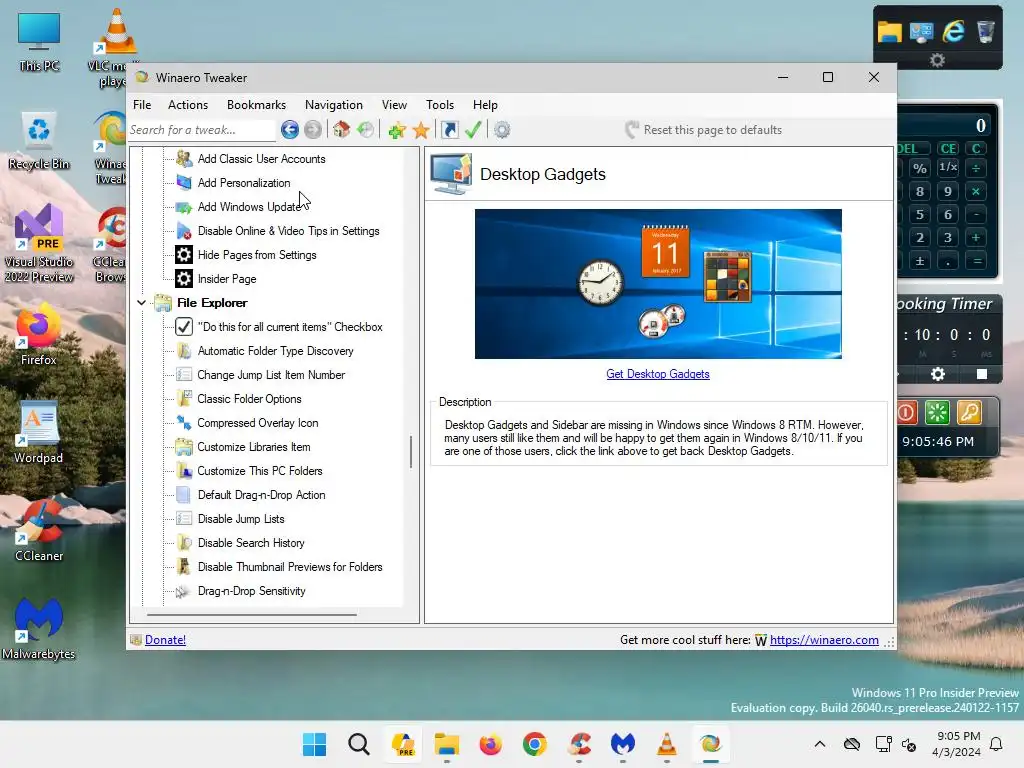Select Compressed Overlay Icon tweak
The width and height of the screenshot is (1024, 768).
[257, 423]
